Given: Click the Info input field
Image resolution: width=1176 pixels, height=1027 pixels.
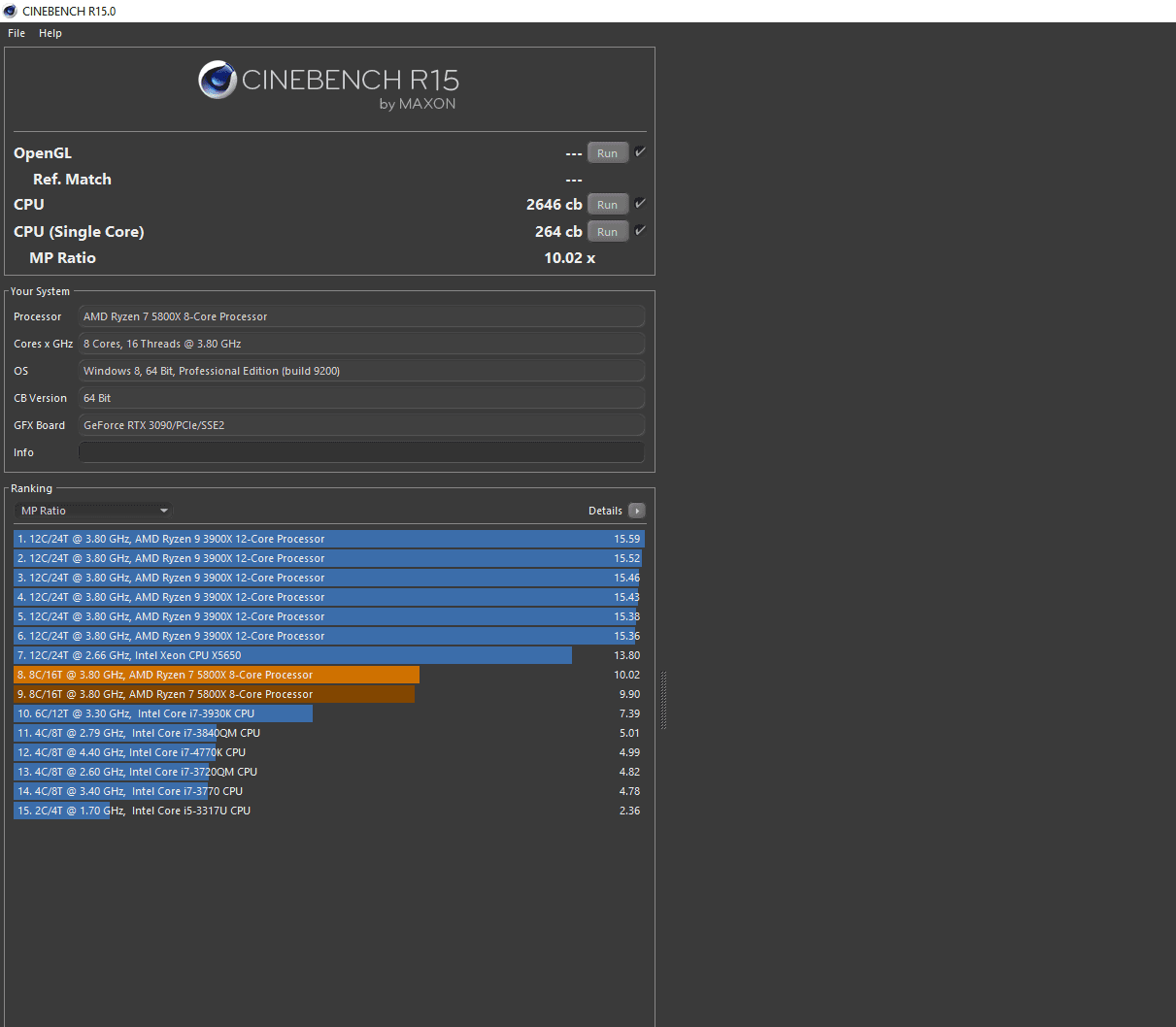Looking at the screenshot, I should coord(361,452).
